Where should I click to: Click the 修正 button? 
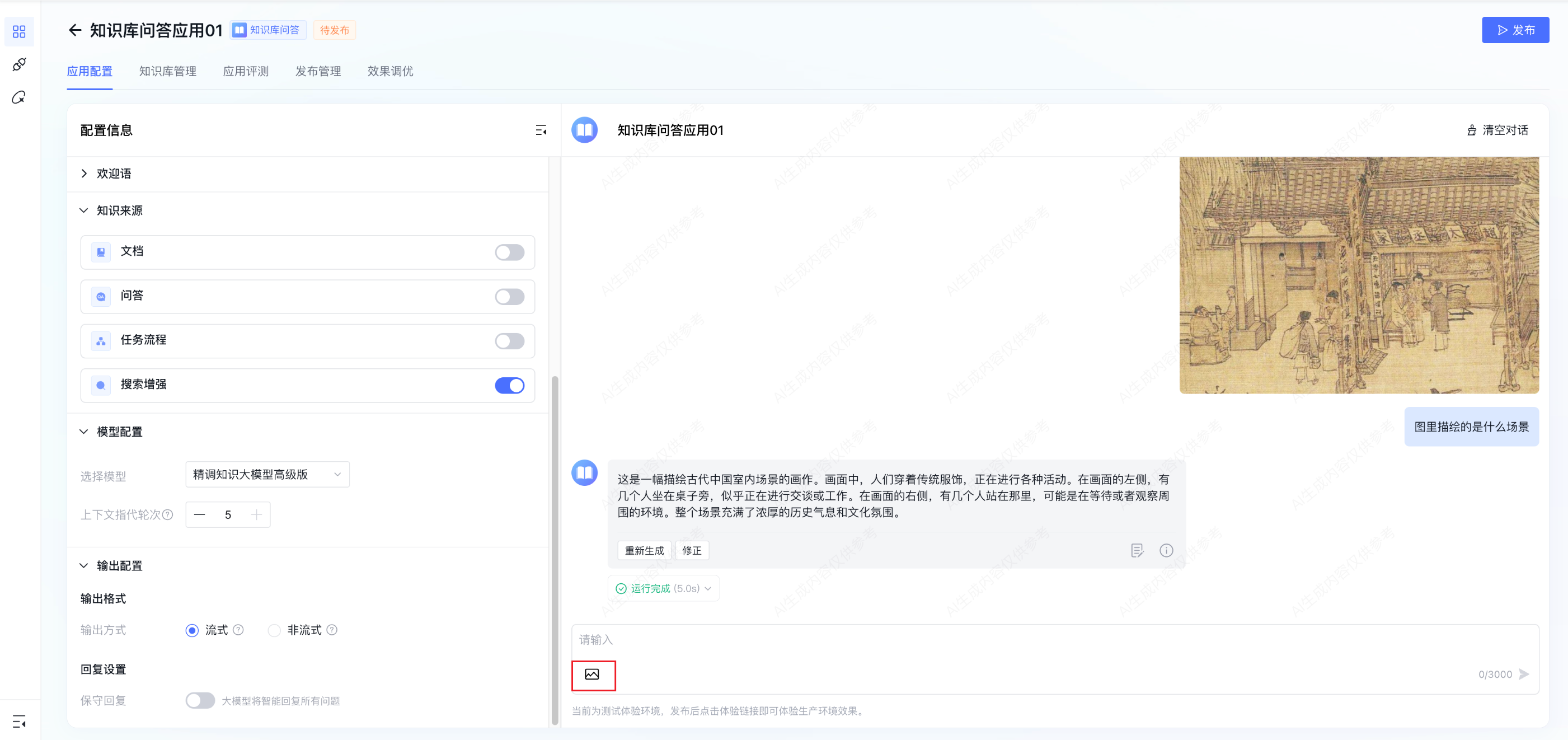(x=692, y=551)
